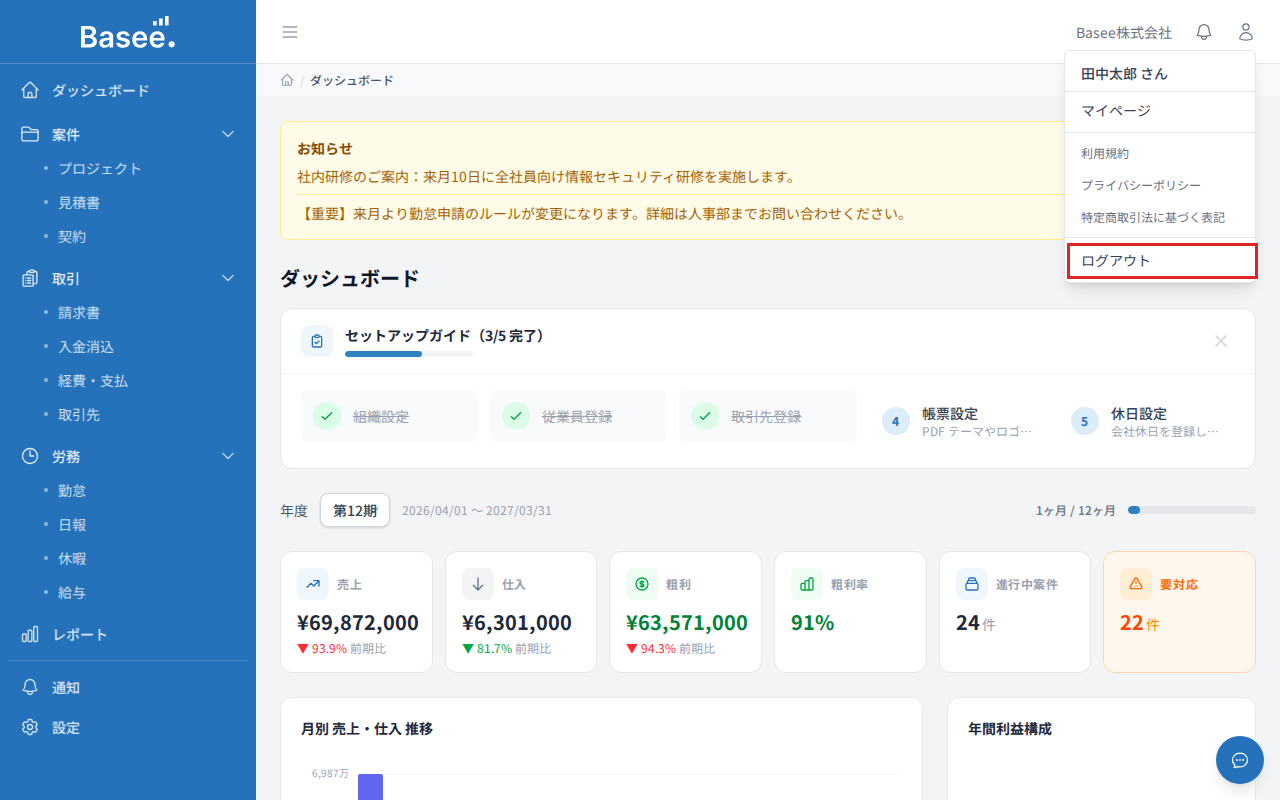Viewport: 1280px width, 800px height.
Task: Click the user profile icon
Action: pyautogui.click(x=1245, y=32)
